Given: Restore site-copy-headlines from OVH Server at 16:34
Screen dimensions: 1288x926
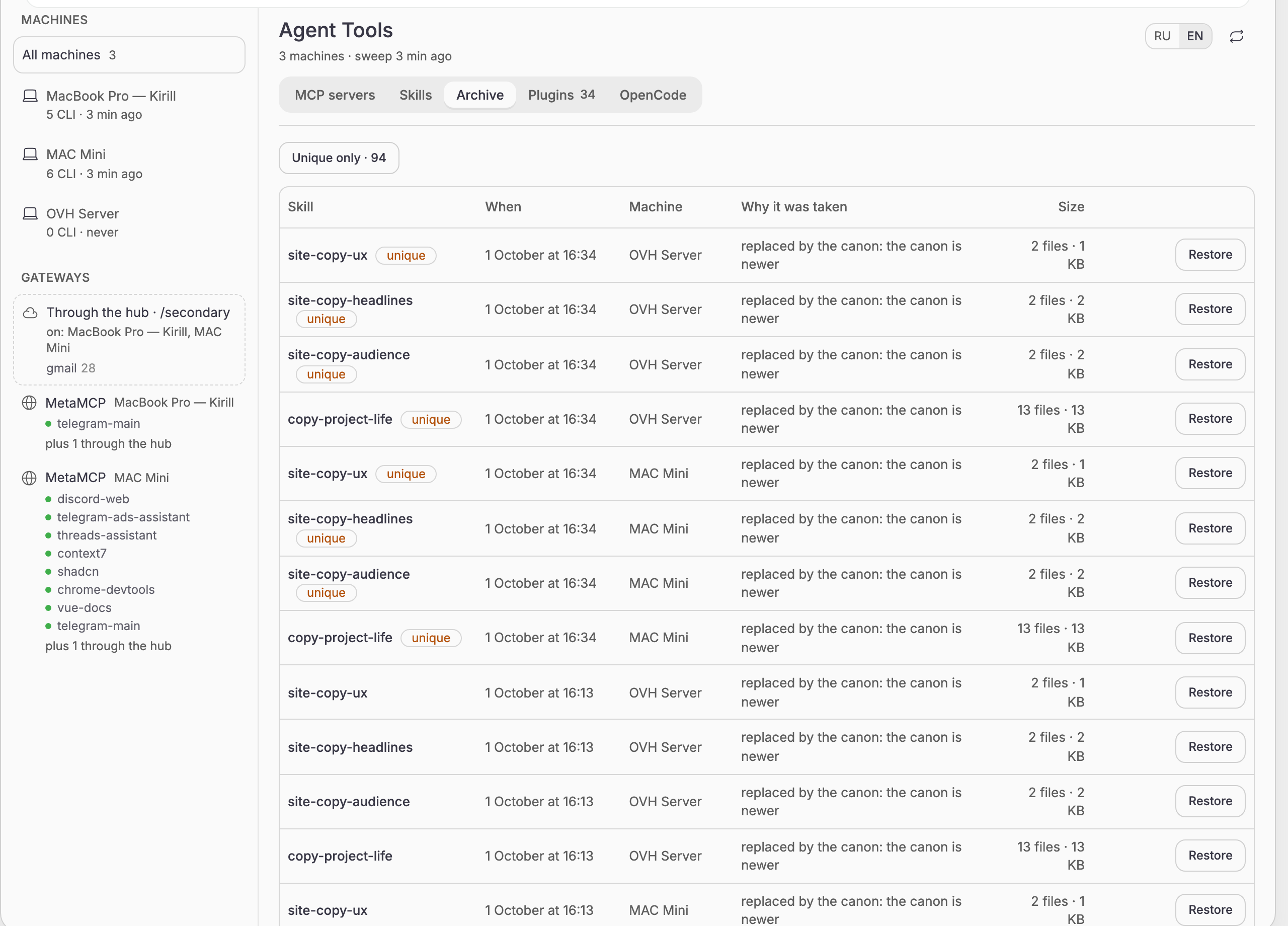Looking at the screenshot, I should 1210,309.
